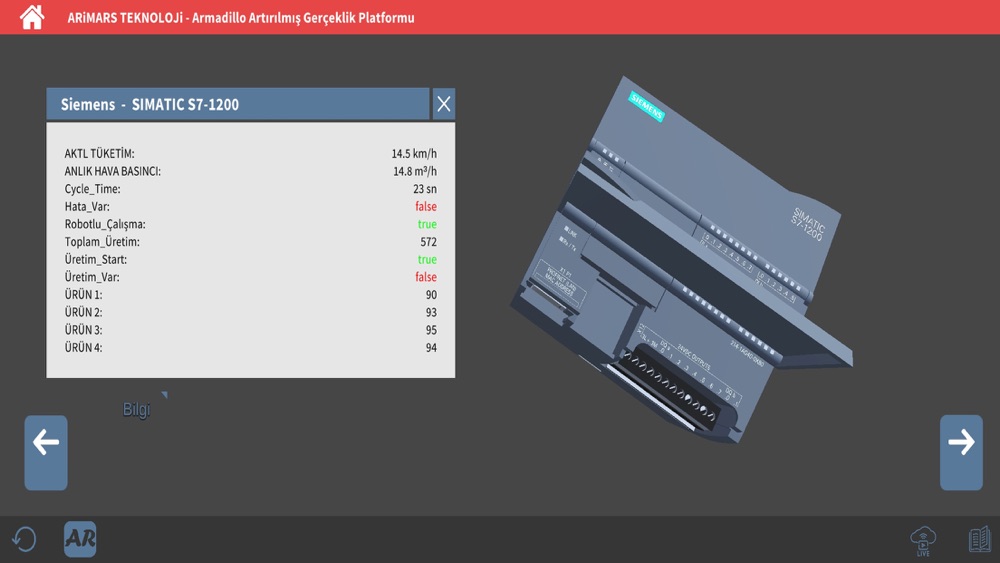The image size is (1000, 563).
Task: Click the SIEMENS logo on the PLC model
Action: click(647, 106)
